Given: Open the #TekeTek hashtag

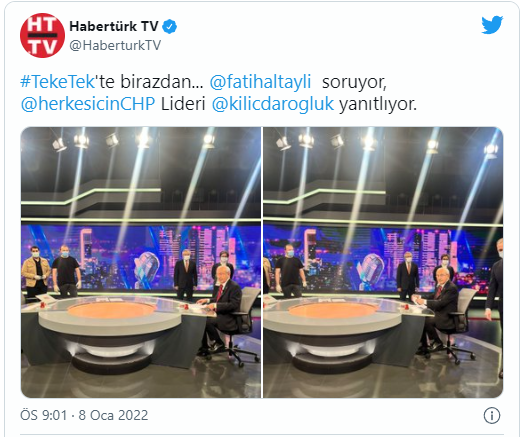Looking at the screenshot, I should [x=57, y=82].
